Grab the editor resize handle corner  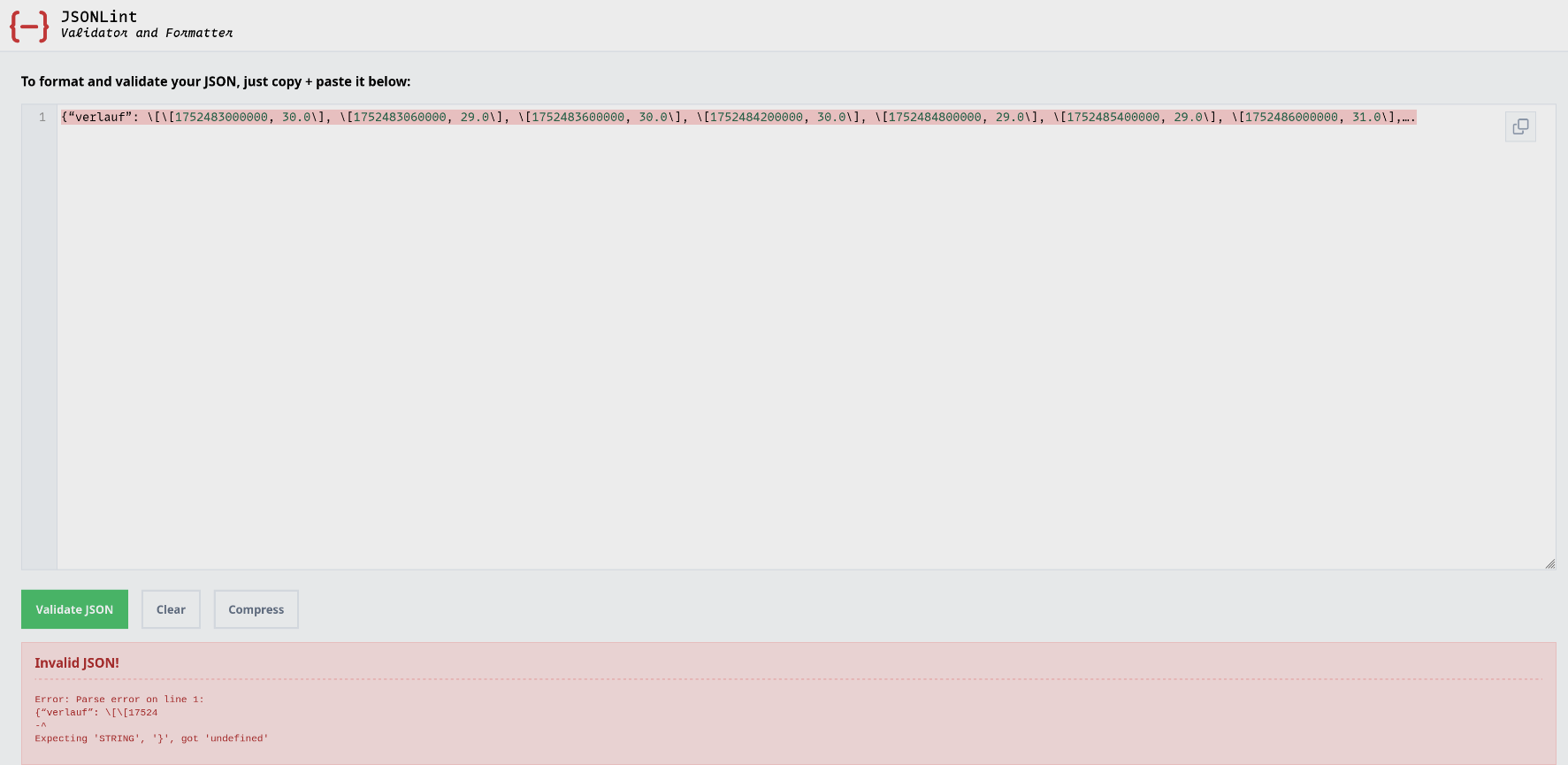tap(1549, 563)
